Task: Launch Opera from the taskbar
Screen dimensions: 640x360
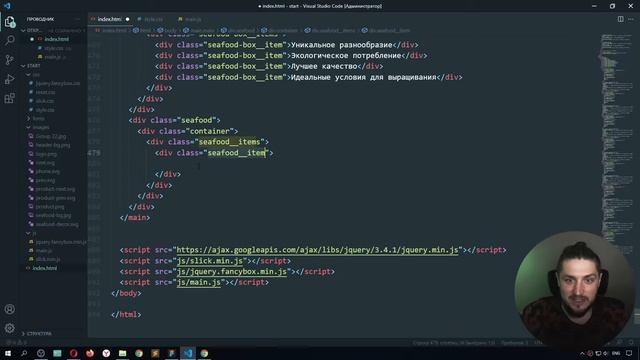Action: [x=73, y=353]
